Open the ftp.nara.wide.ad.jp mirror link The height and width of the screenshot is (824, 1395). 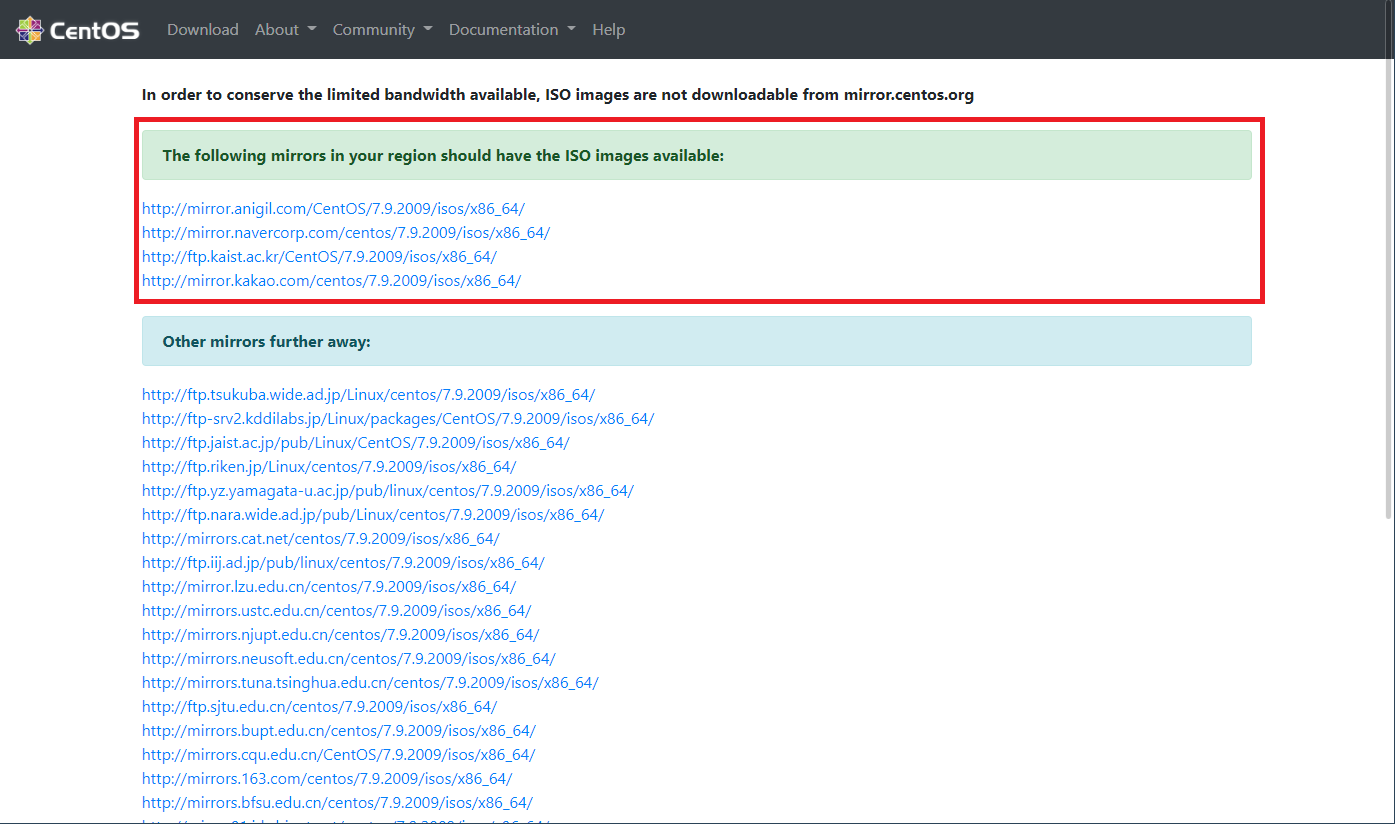coord(373,515)
